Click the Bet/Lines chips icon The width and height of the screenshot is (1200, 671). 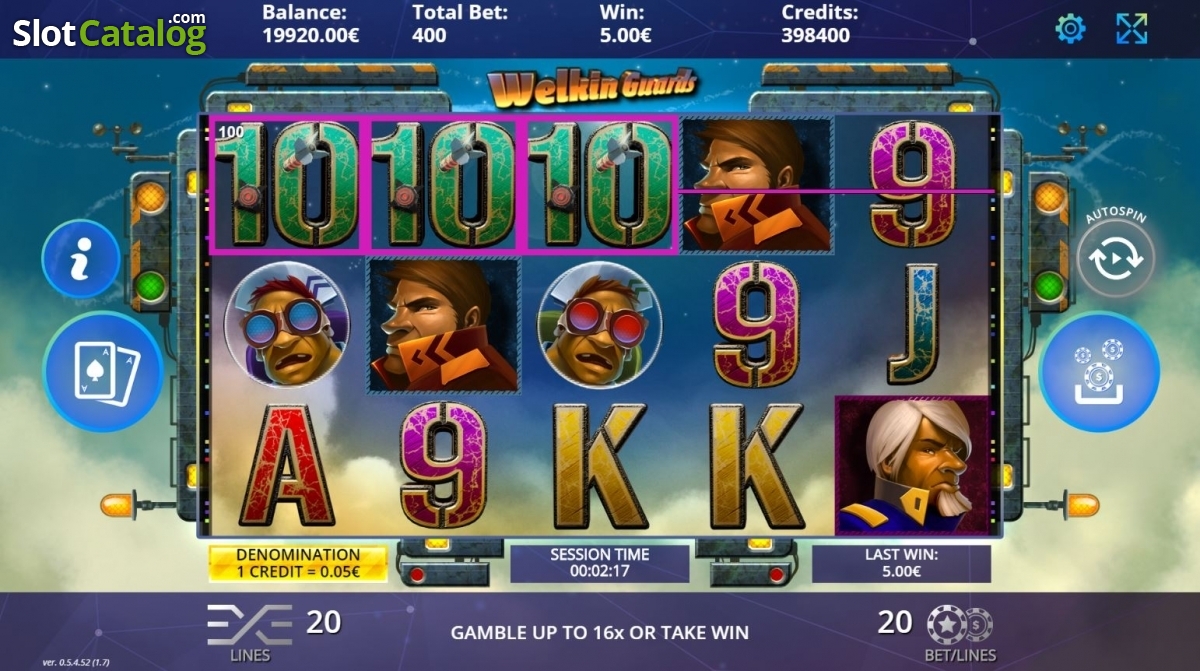click(959, 625)
